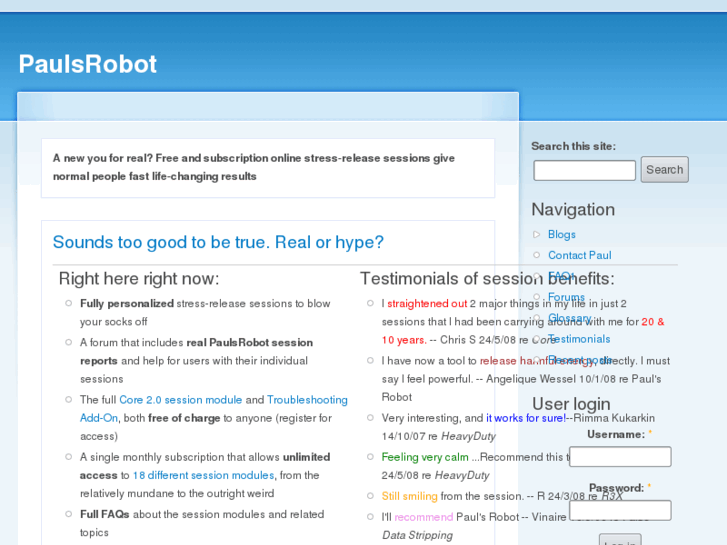The height and width of the screenshot is (545, 727).
Task: Expand the Blogs navigation arrow
Action: [536, 234]
